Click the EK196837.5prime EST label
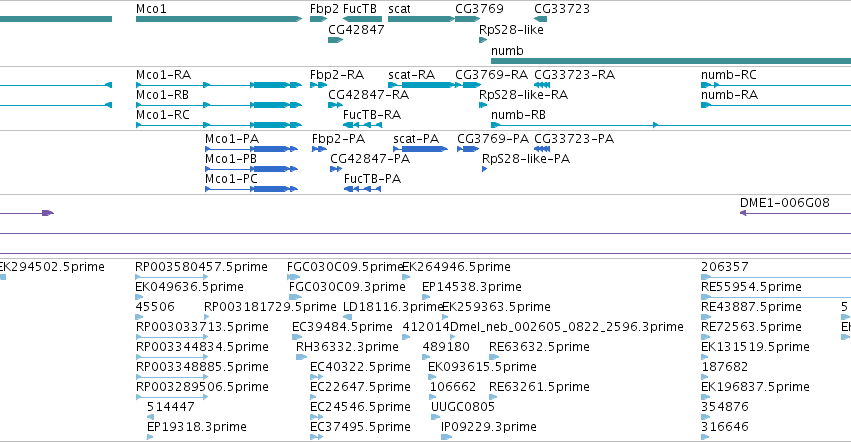 755,387
